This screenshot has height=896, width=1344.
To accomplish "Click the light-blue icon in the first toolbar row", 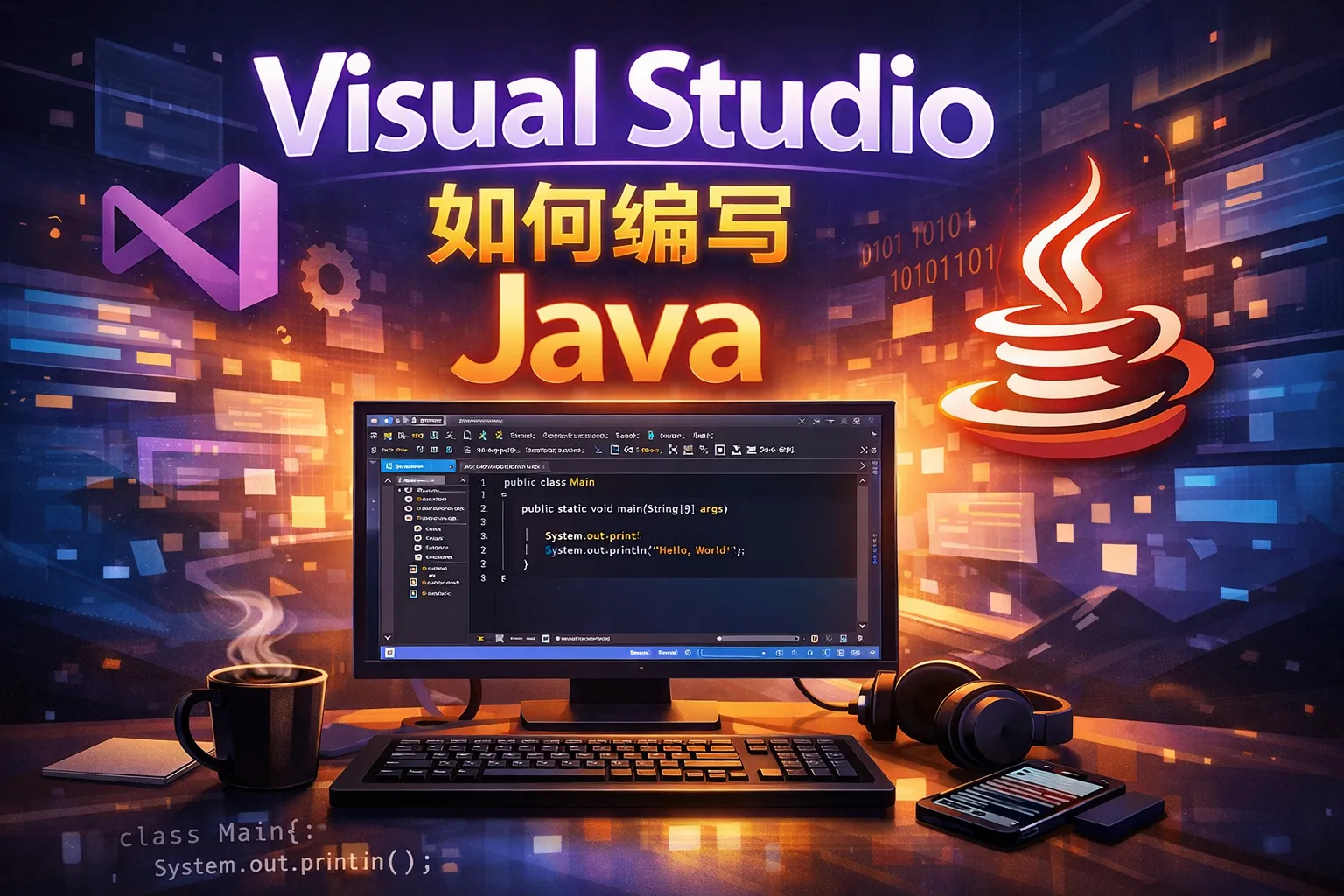I will [650, 435].
